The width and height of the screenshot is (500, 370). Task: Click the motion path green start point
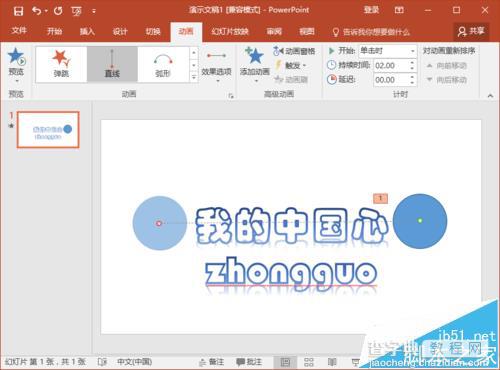[420, 220]
